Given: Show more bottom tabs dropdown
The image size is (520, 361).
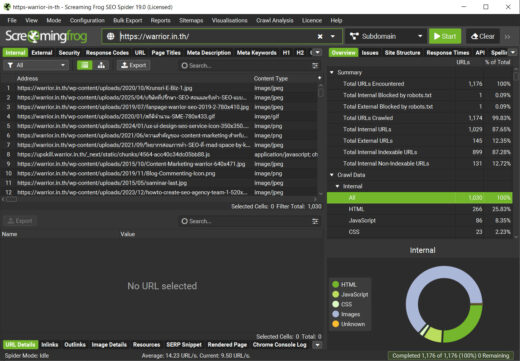Looking at the screenshot, I should pyautogui.click(x=318, y=345).
